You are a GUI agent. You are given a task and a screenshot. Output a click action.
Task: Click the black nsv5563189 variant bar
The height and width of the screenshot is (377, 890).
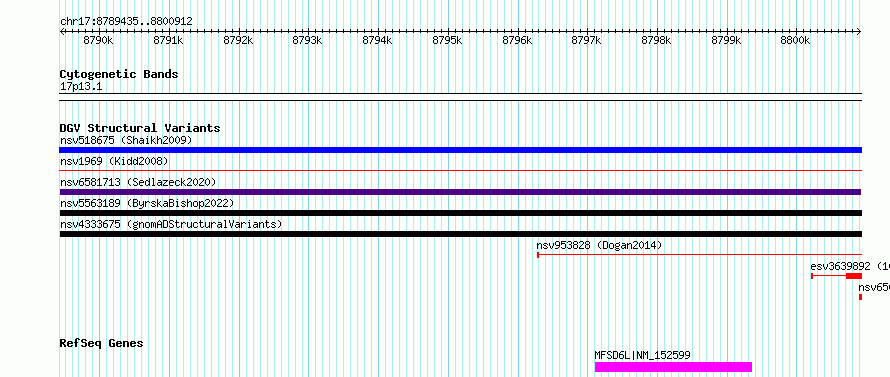tap(460, 213)
